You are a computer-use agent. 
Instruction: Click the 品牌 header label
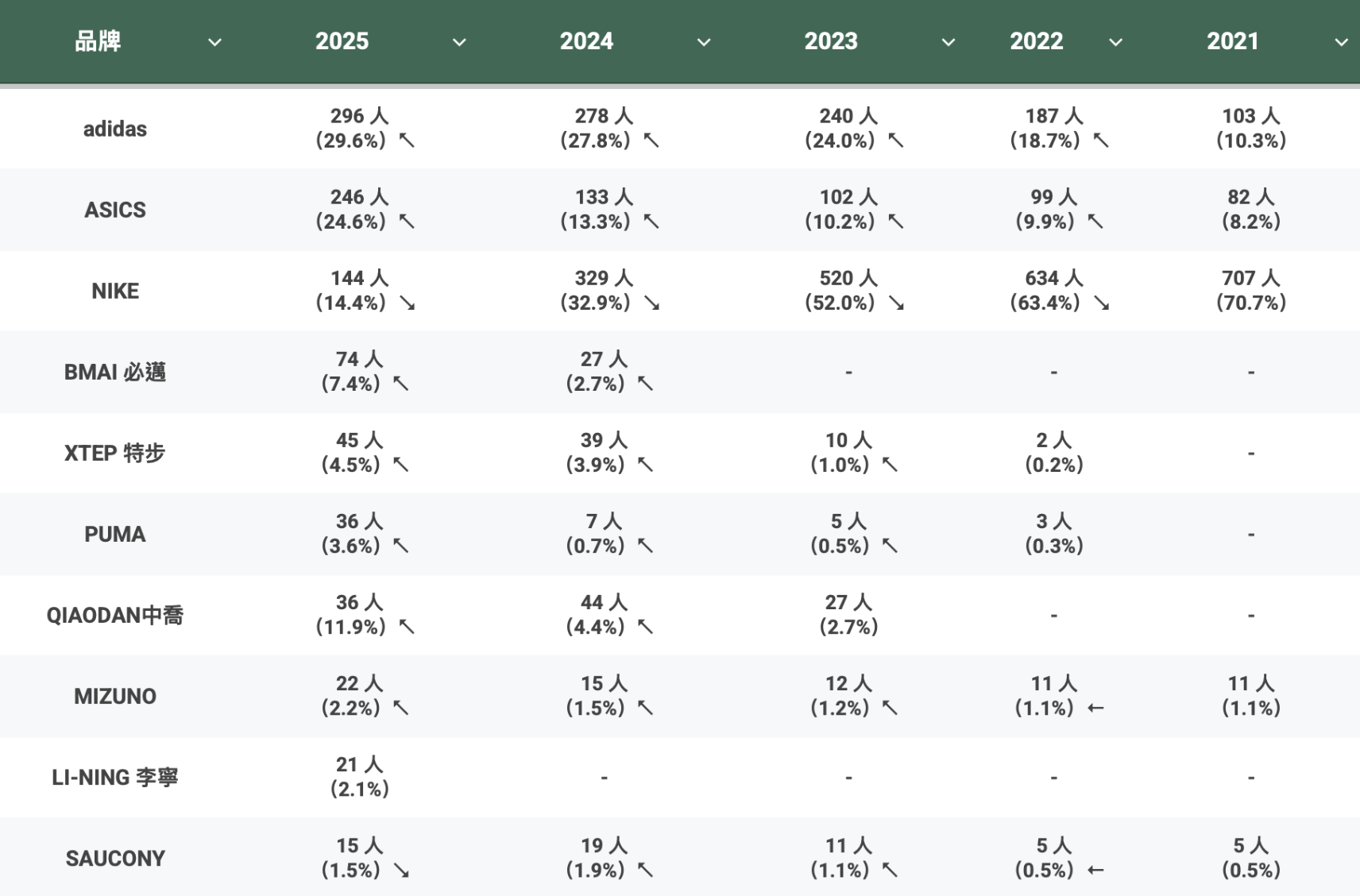point(98,41)
